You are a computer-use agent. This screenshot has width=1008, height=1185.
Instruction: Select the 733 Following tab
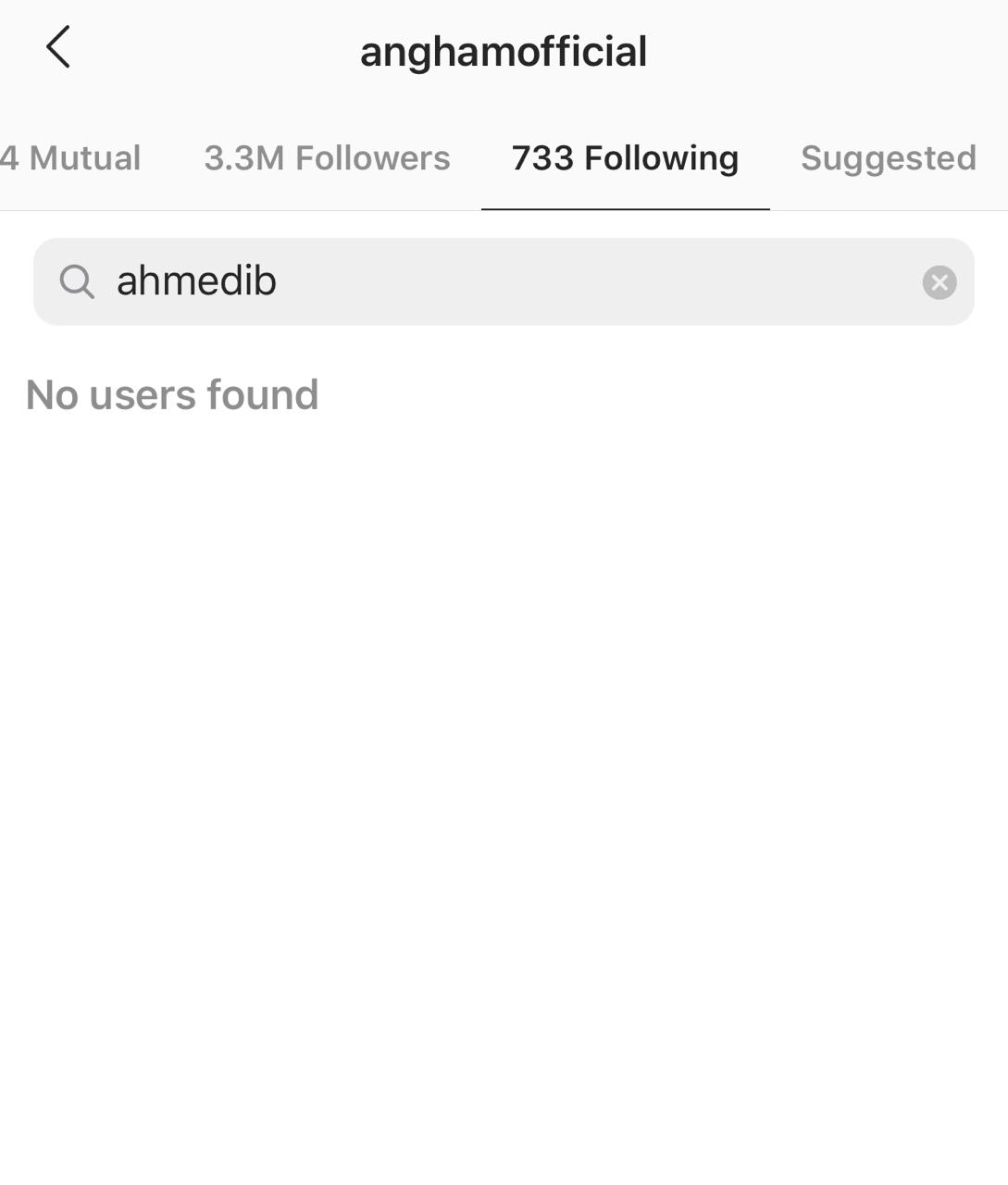tap(625, 158)
